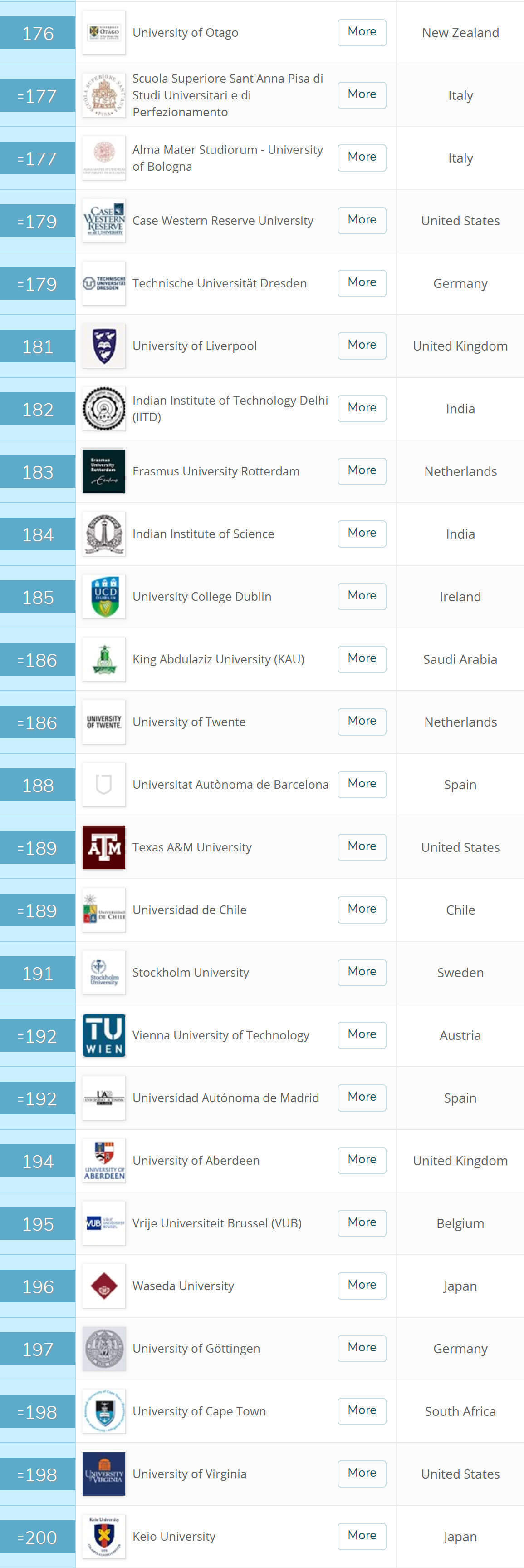Click More for University of Cape Town
Viewport: 524px width, 1568px height.
pos(362,1410)
